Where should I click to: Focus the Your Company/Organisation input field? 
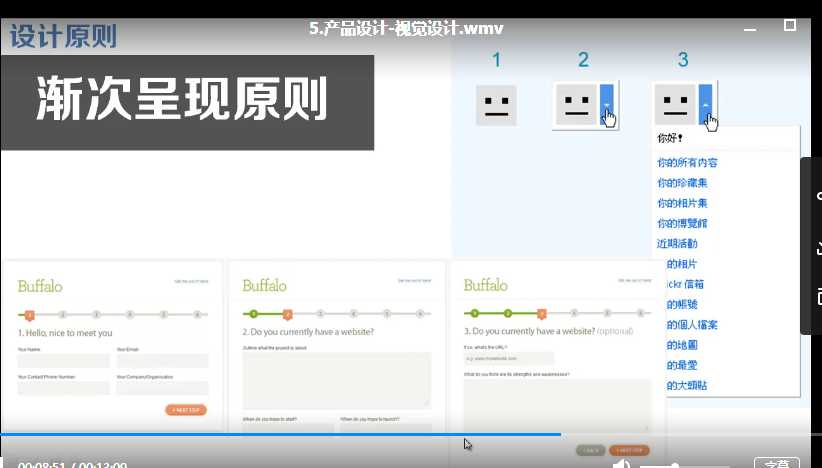pyautogui.click(x=163, y=388)
